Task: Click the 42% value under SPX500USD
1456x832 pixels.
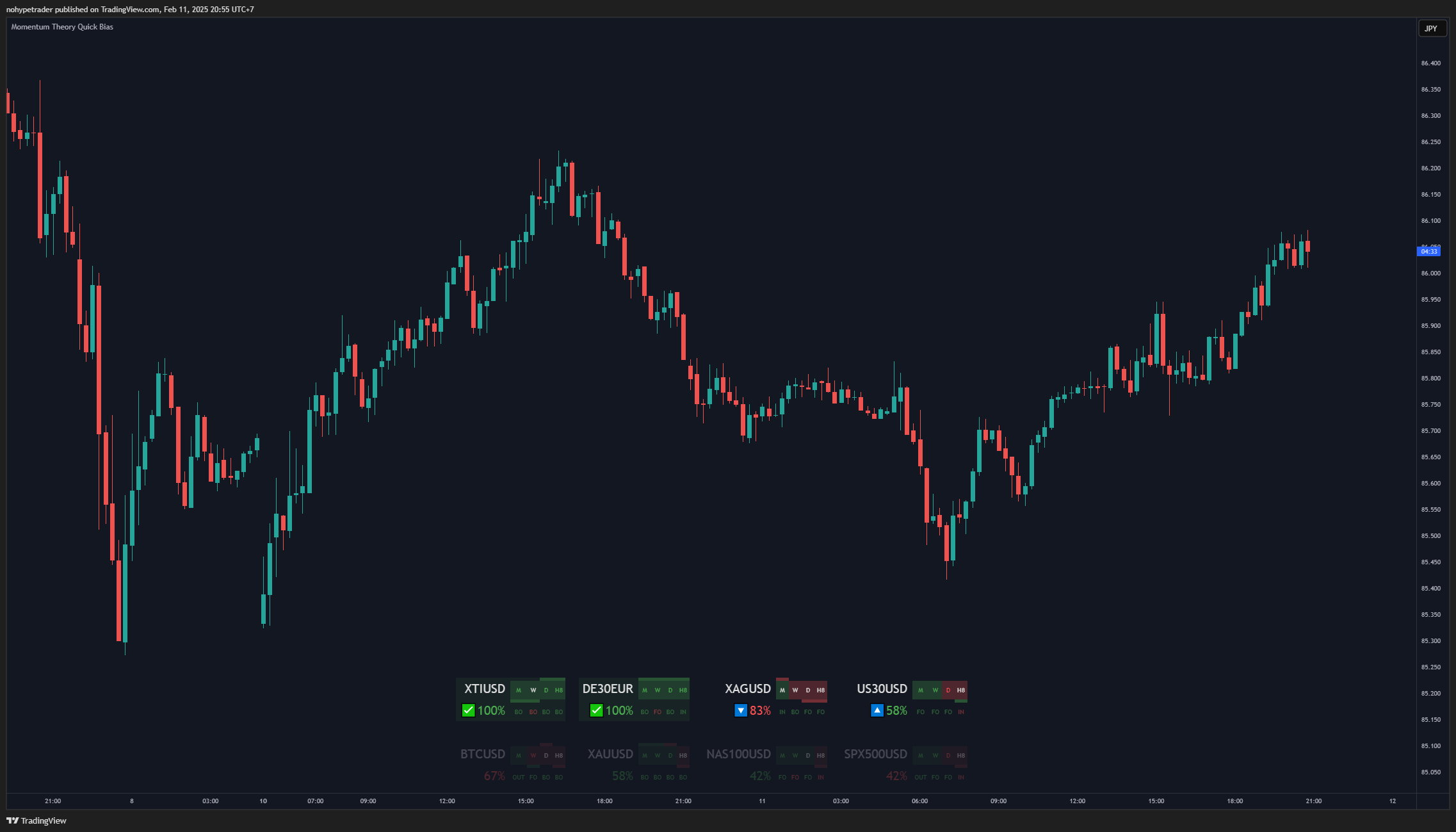Action: tap(896, 776)
